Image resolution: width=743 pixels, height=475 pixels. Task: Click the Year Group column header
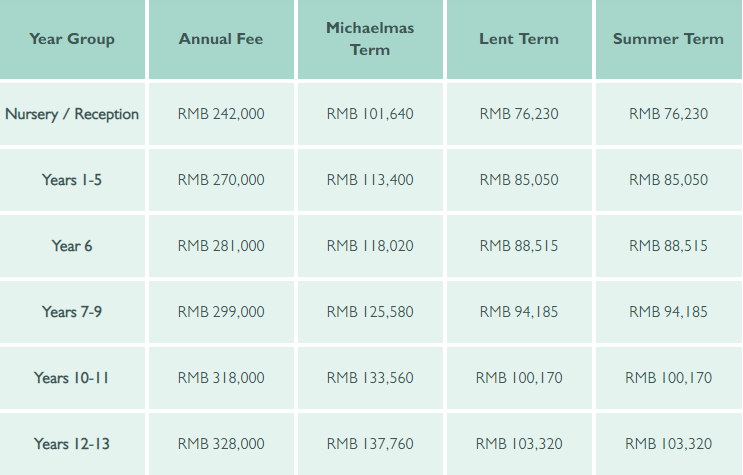pyautogui.click(x=72, y=39)
